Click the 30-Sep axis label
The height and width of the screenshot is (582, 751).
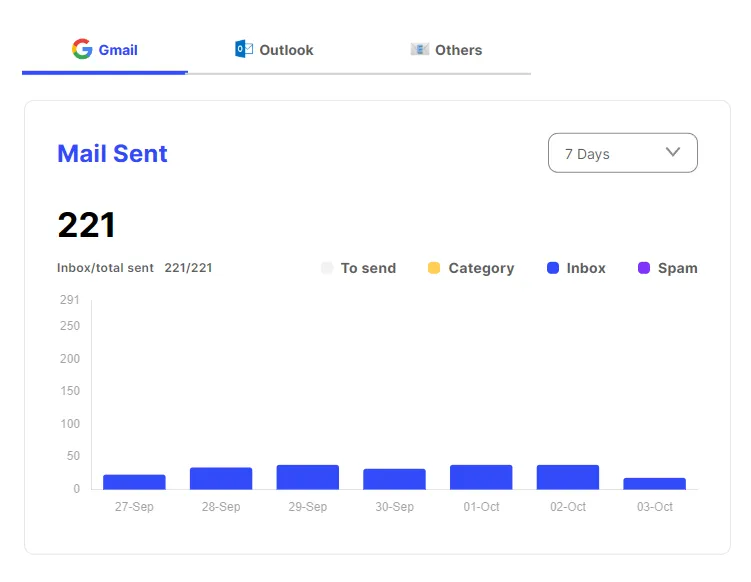pyautogui.click(x=395, y=507)
